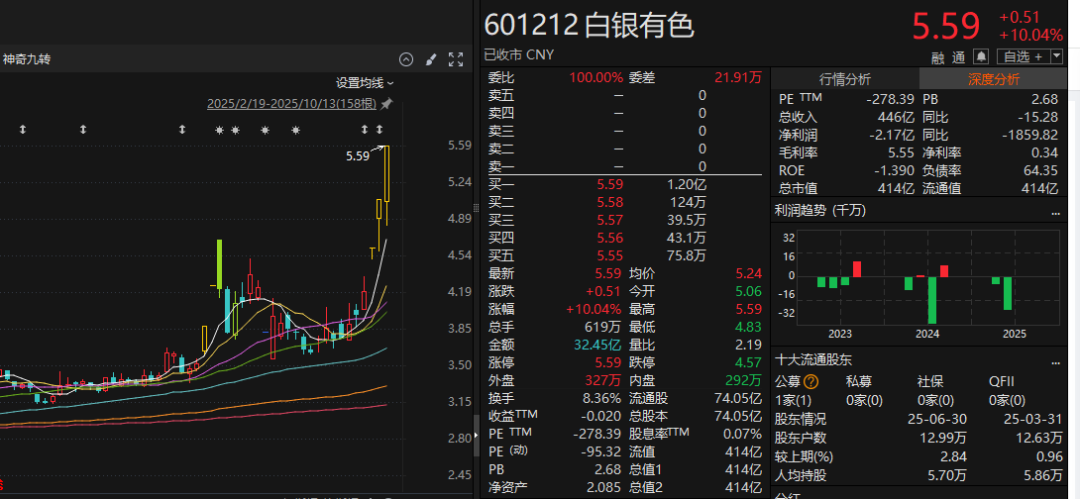This screenshot has height=499, width=1080.
Task: Click the splitter grip beside the order book
Action: (475, 208)
